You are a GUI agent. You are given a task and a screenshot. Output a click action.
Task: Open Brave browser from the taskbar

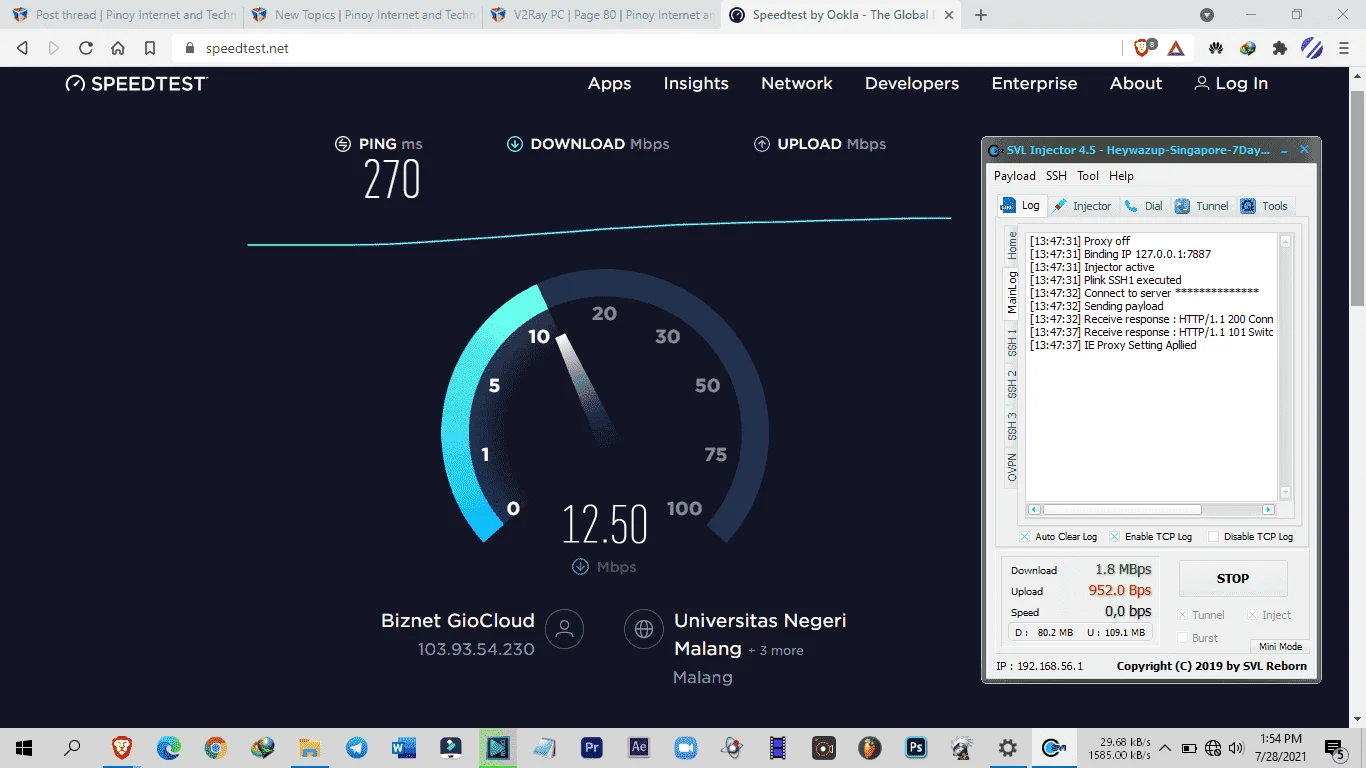click(121, 747)
